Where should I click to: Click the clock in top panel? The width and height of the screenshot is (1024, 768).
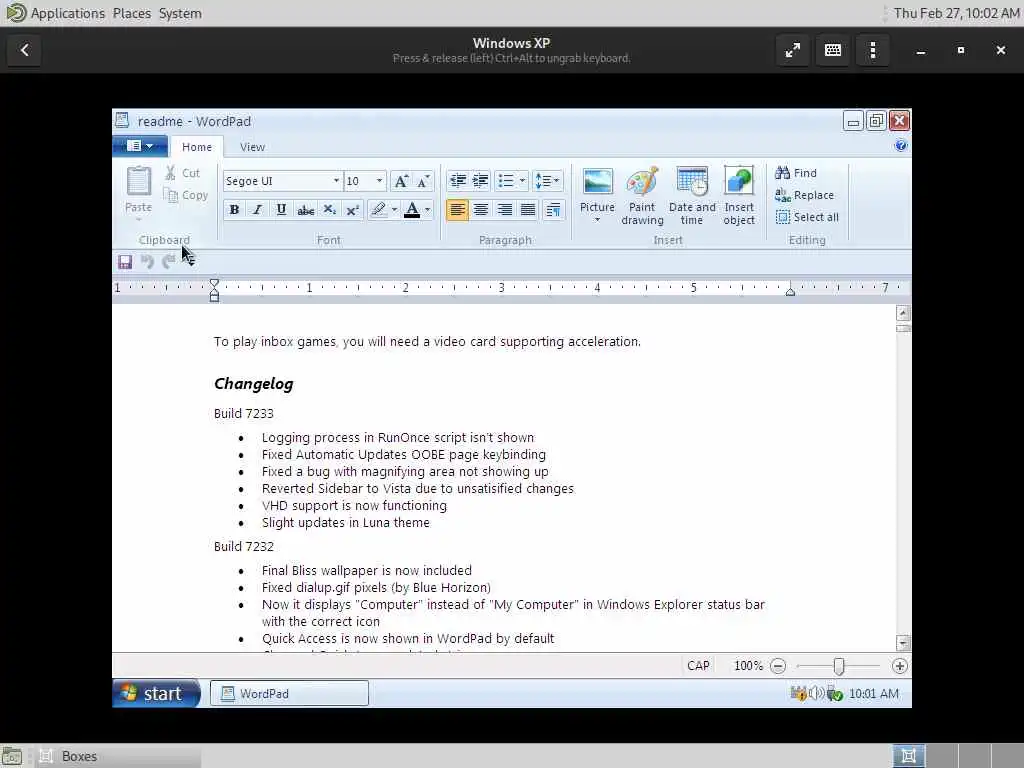(x=956, y=13)
